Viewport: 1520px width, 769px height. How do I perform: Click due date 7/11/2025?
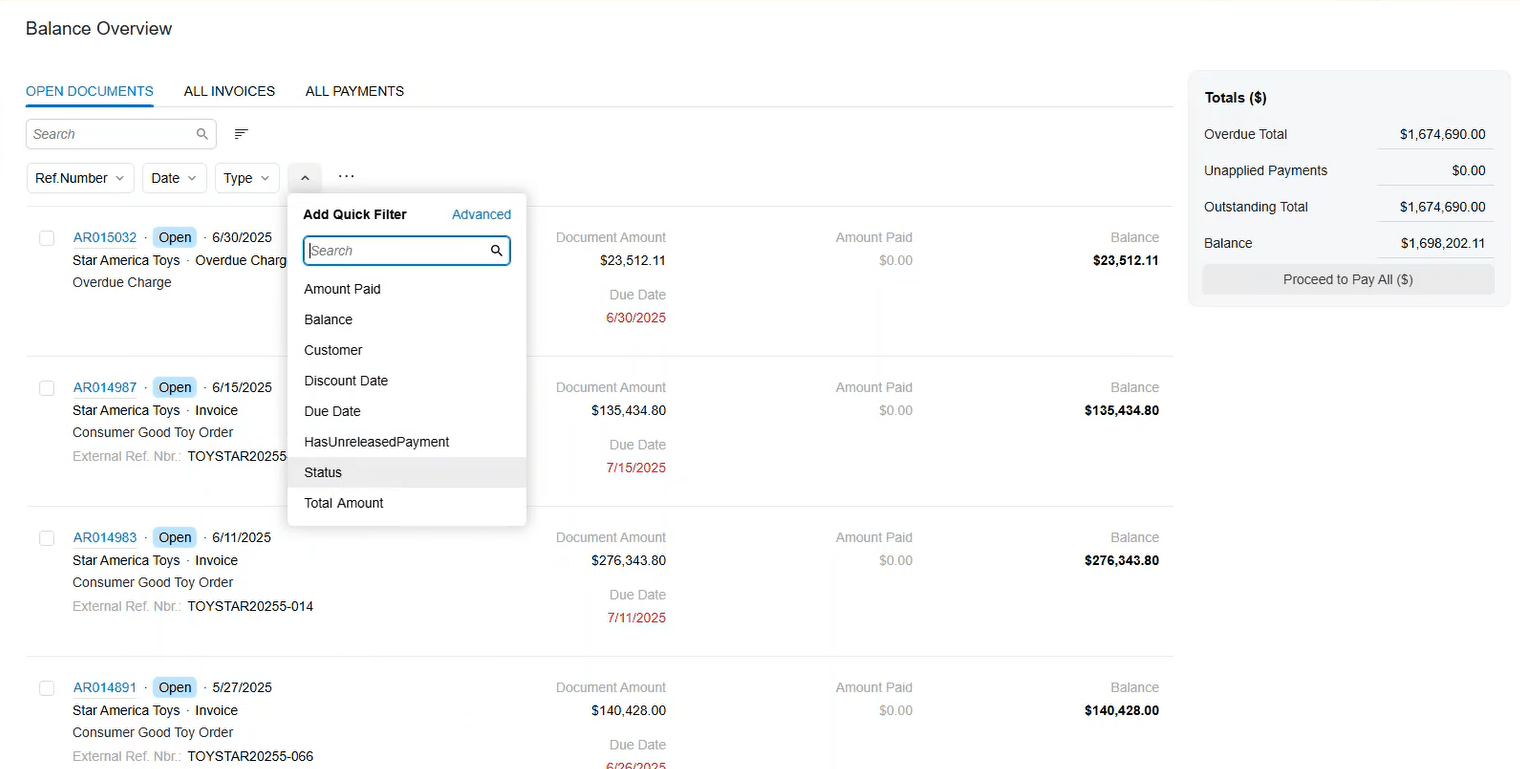(x=636, y=618)
